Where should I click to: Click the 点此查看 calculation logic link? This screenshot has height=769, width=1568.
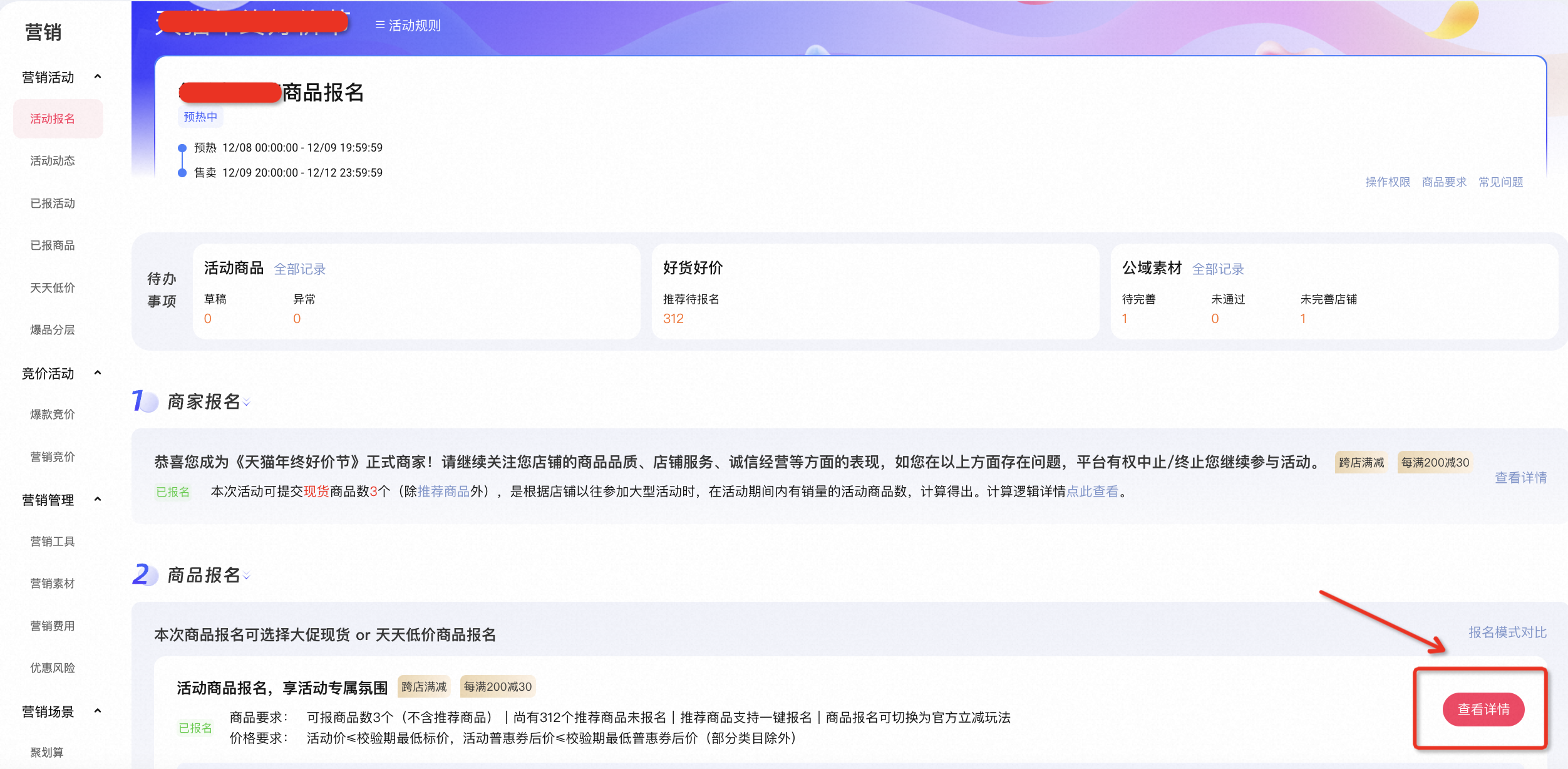point(1092,492)
